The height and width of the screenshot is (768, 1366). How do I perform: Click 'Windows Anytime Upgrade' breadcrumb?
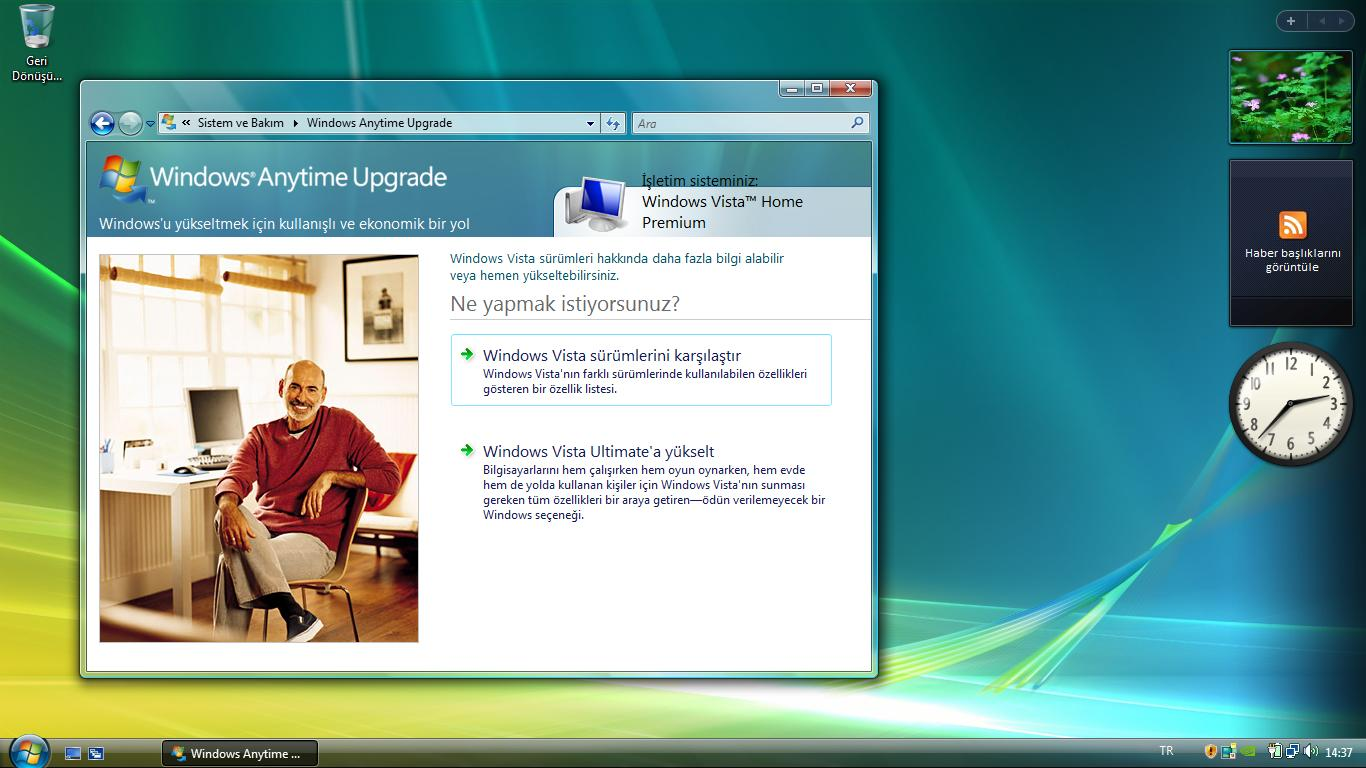point(379,123)
